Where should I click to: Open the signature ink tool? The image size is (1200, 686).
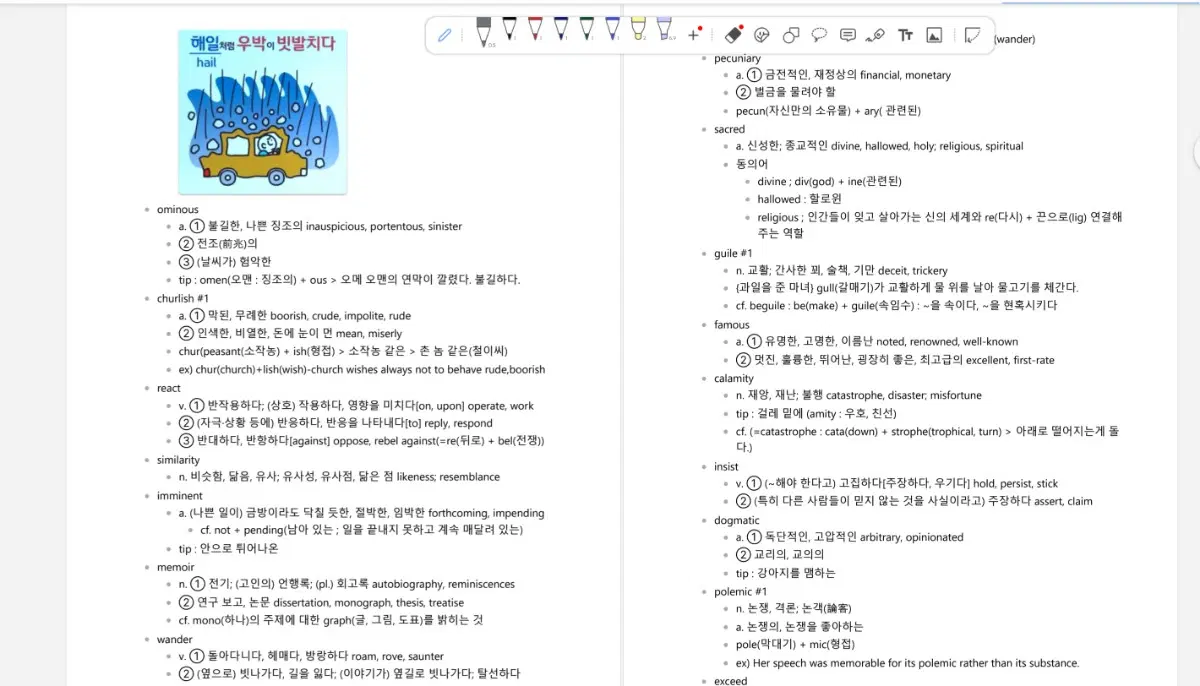[876, 35]
